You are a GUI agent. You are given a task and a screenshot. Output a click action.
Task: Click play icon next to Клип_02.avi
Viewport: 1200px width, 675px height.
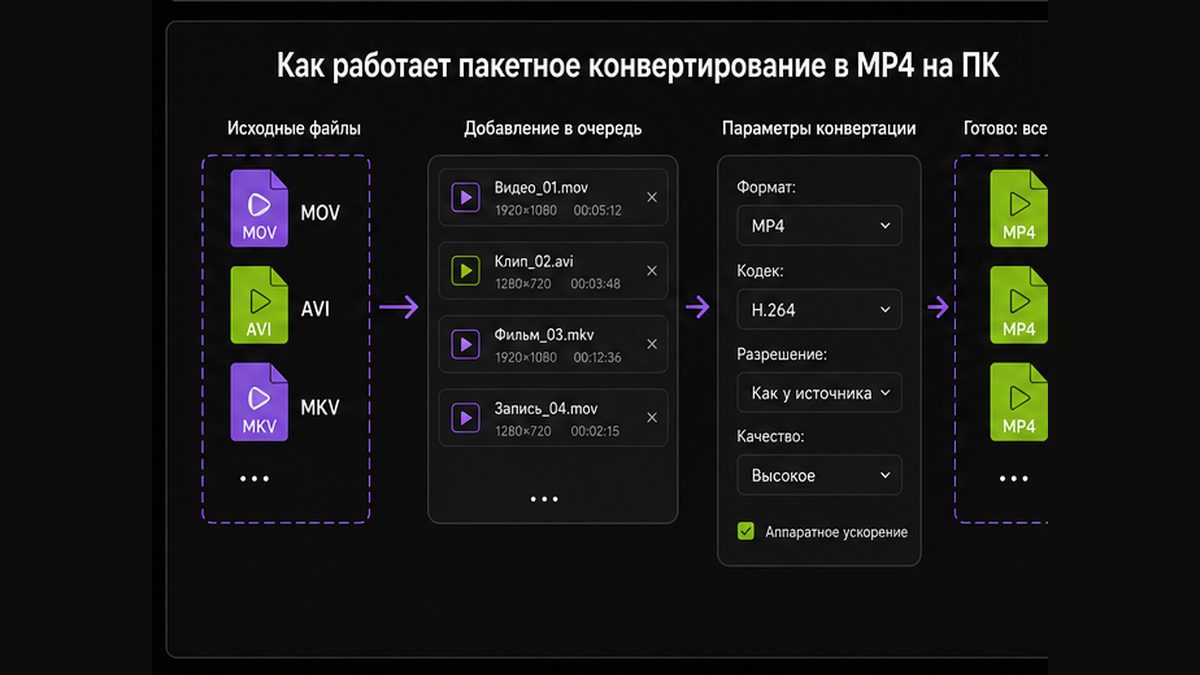464,270
